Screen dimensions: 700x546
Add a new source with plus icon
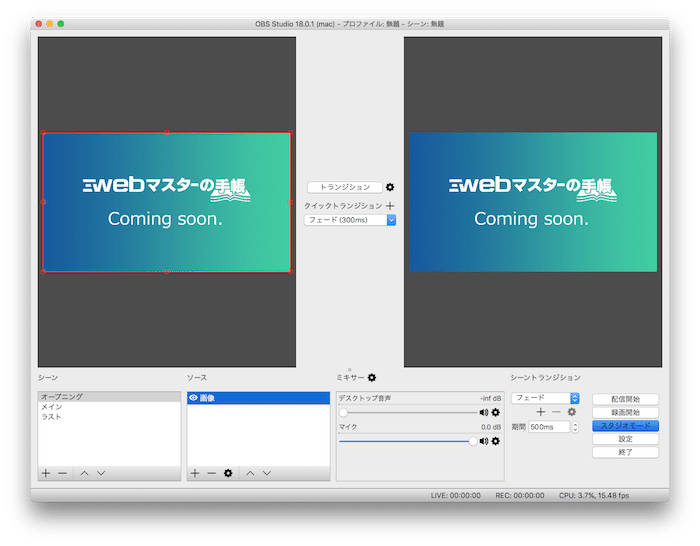(x=195, y=473)
